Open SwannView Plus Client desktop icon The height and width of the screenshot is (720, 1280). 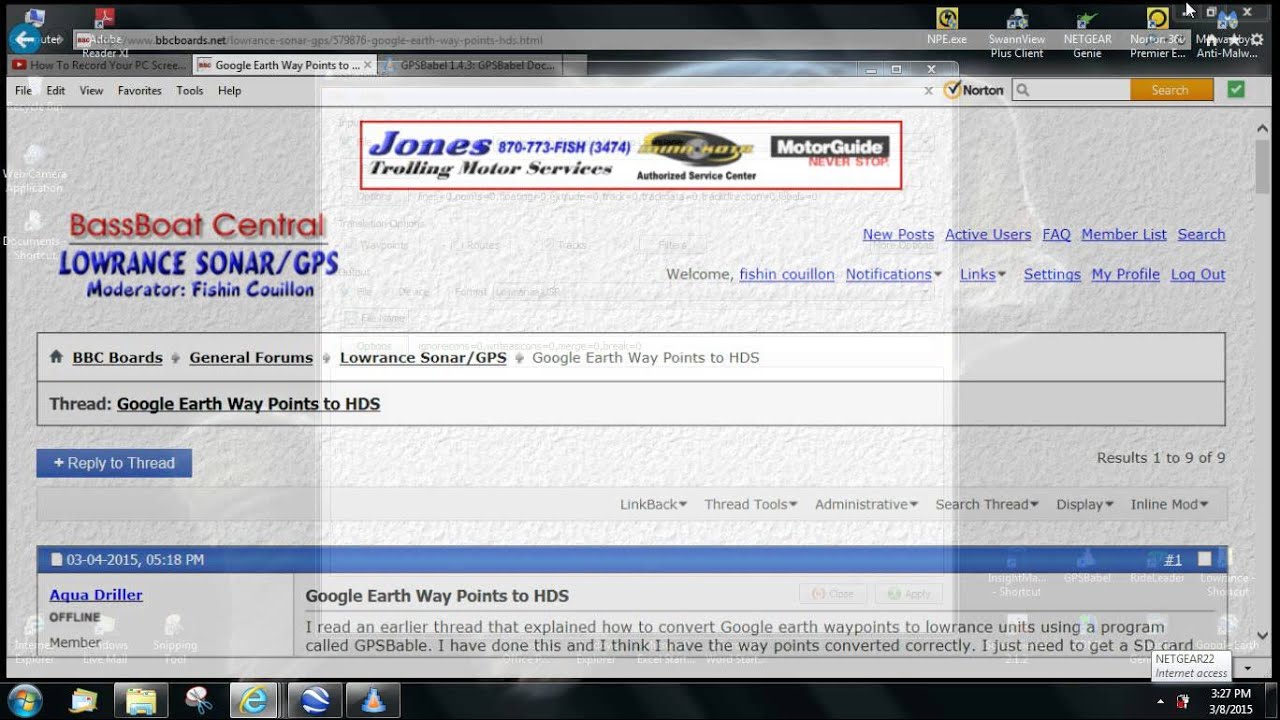click(x=1016, y=33)
